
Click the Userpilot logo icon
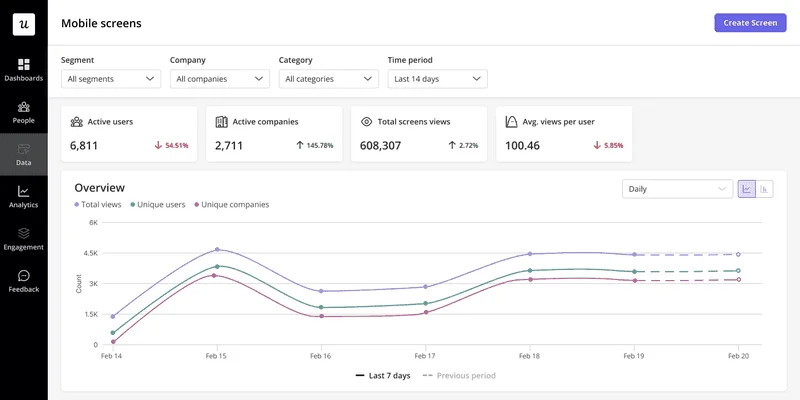[x=23, y=24]
